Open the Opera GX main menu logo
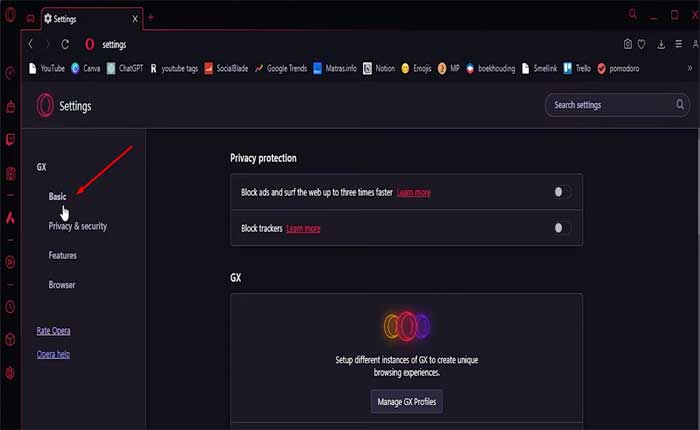Viewport: 700px width, 430px height. tap(10, 15)
